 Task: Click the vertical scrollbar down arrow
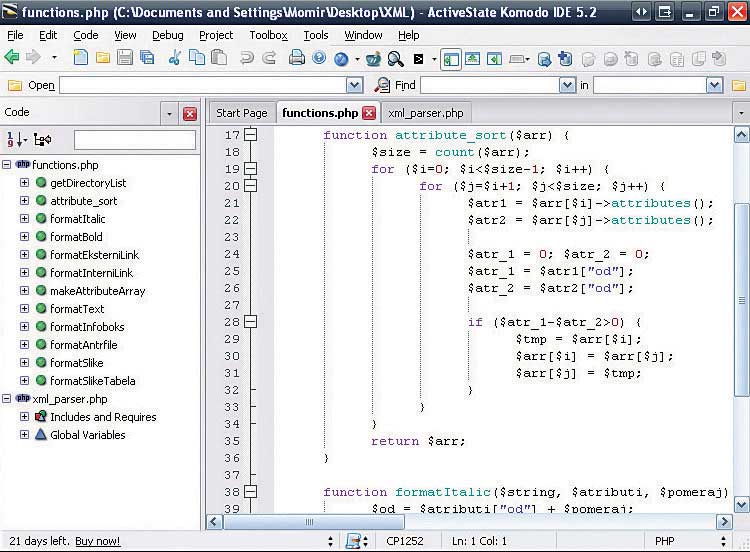[741, 504]
